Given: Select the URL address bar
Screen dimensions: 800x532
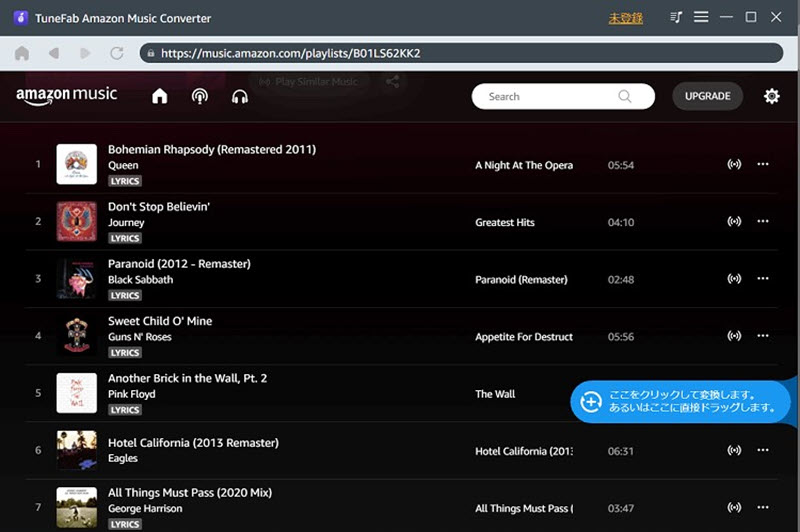Looking at the screenshot, I should coord(461,53).
